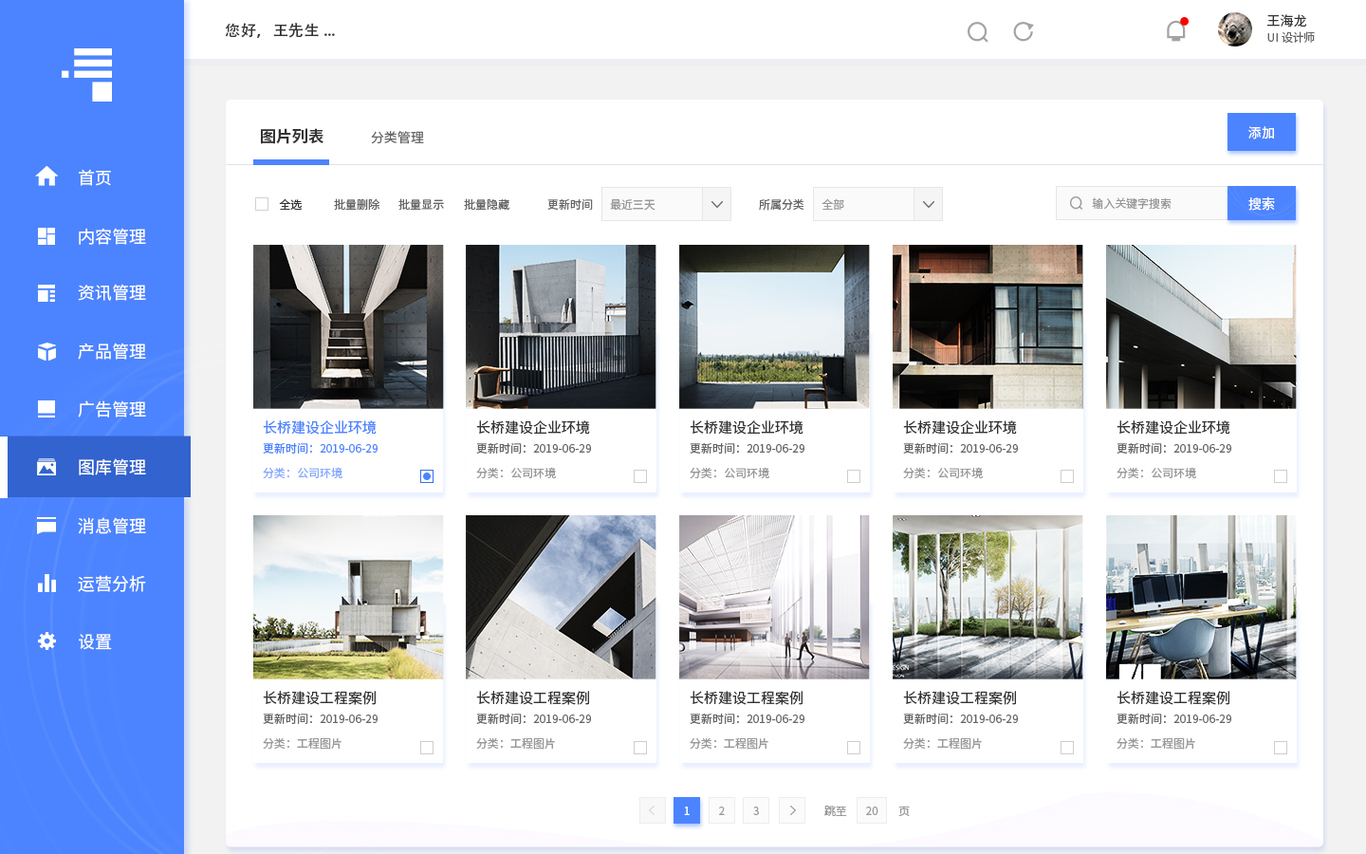This screenshot has height=854, width=1366.
Task: Open the framed landscape view thumbnail
Action: click(x=774, y=326)
